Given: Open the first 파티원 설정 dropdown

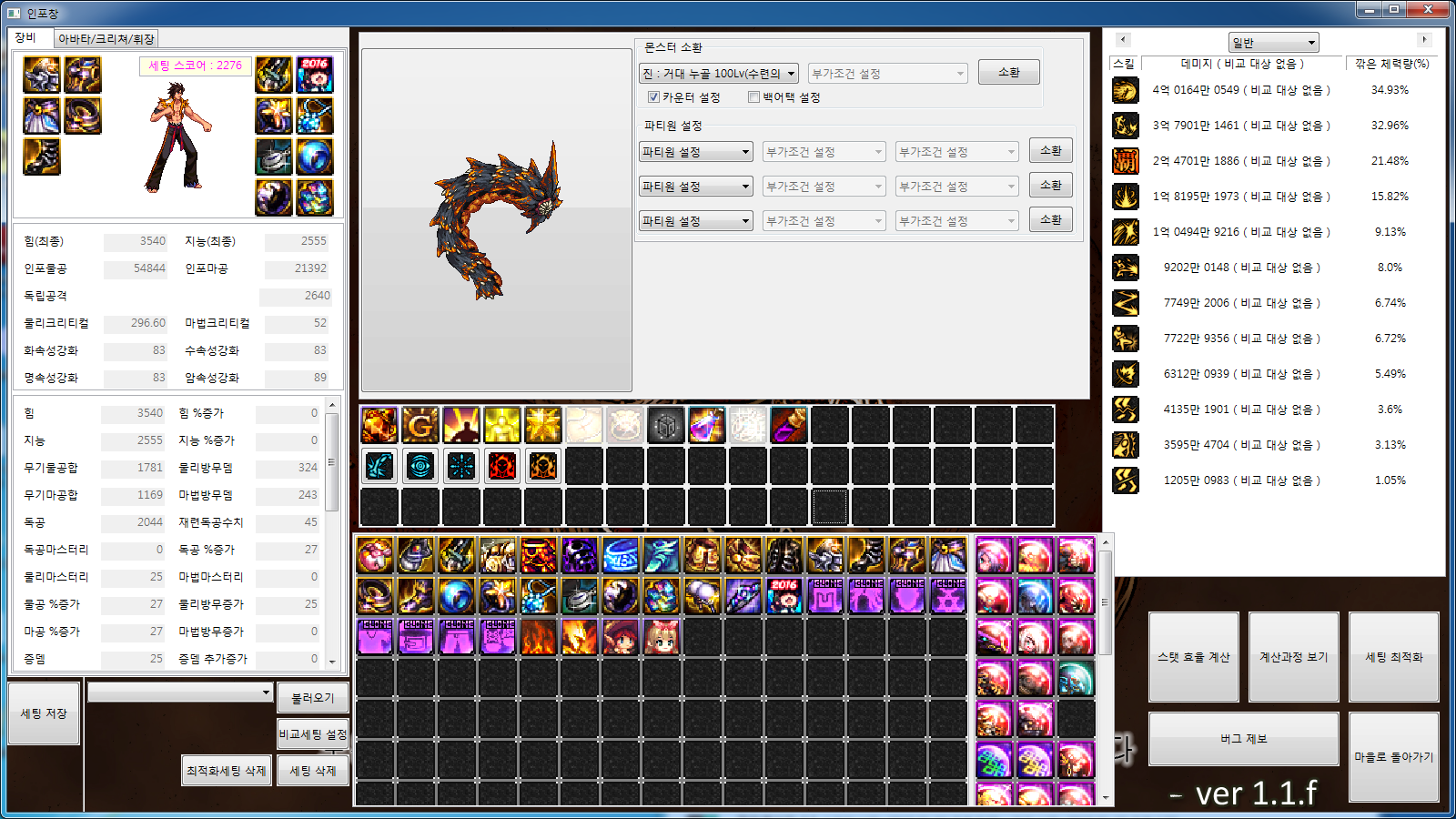Looking at the screenshot, I should pyautogui.click(x=695, y=152).
